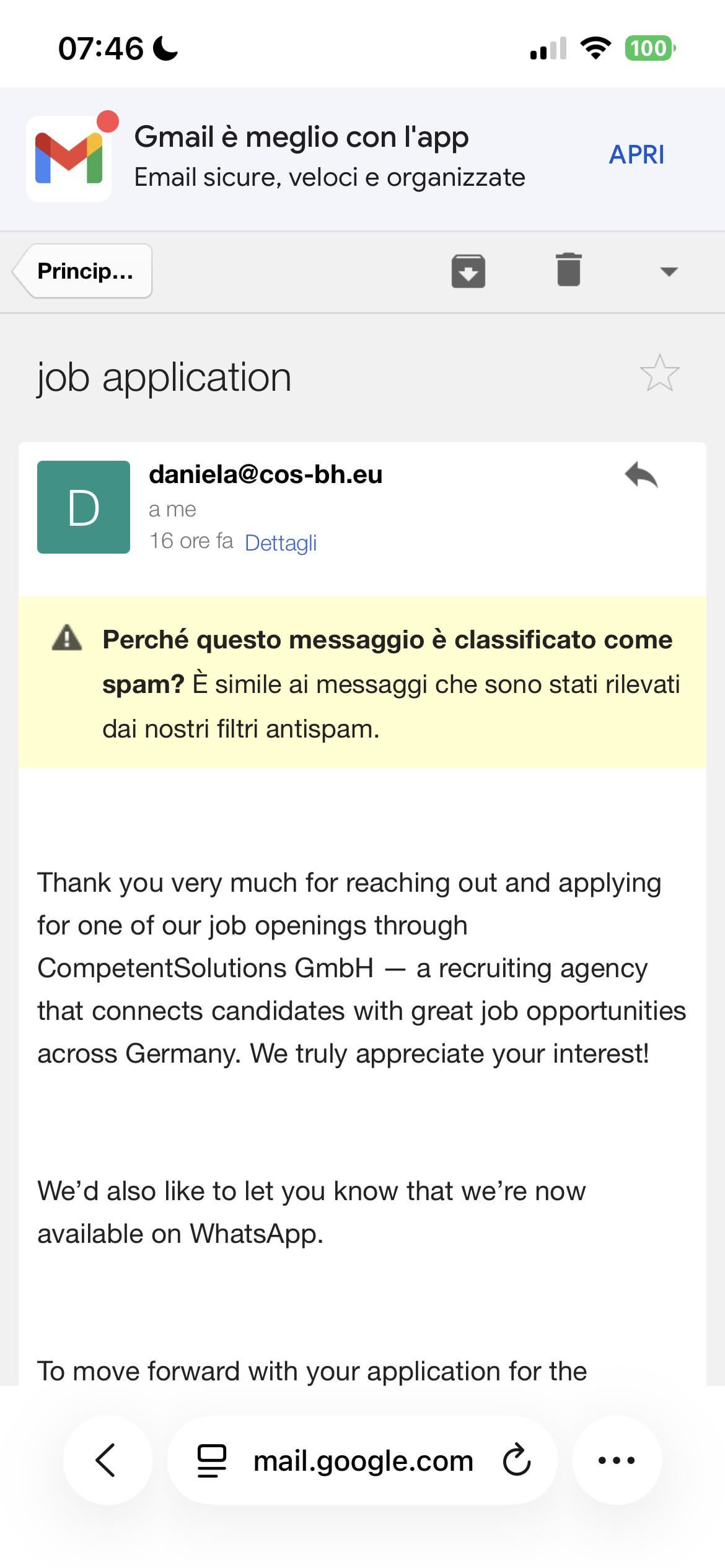Expand message details via Dettagli

pos(281,542)
